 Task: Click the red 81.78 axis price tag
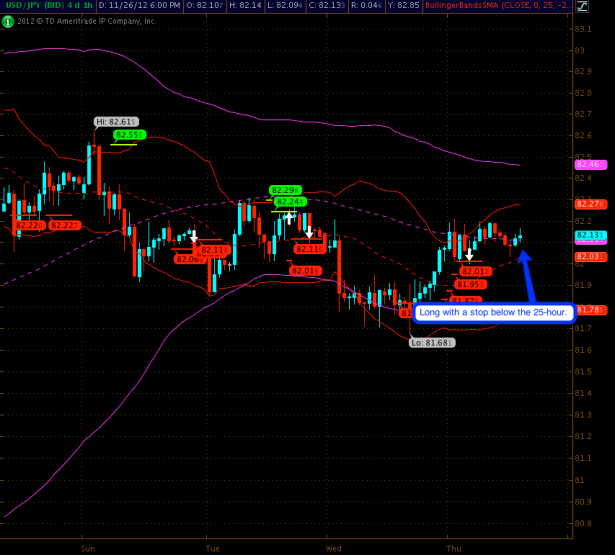tap(586, 310)
